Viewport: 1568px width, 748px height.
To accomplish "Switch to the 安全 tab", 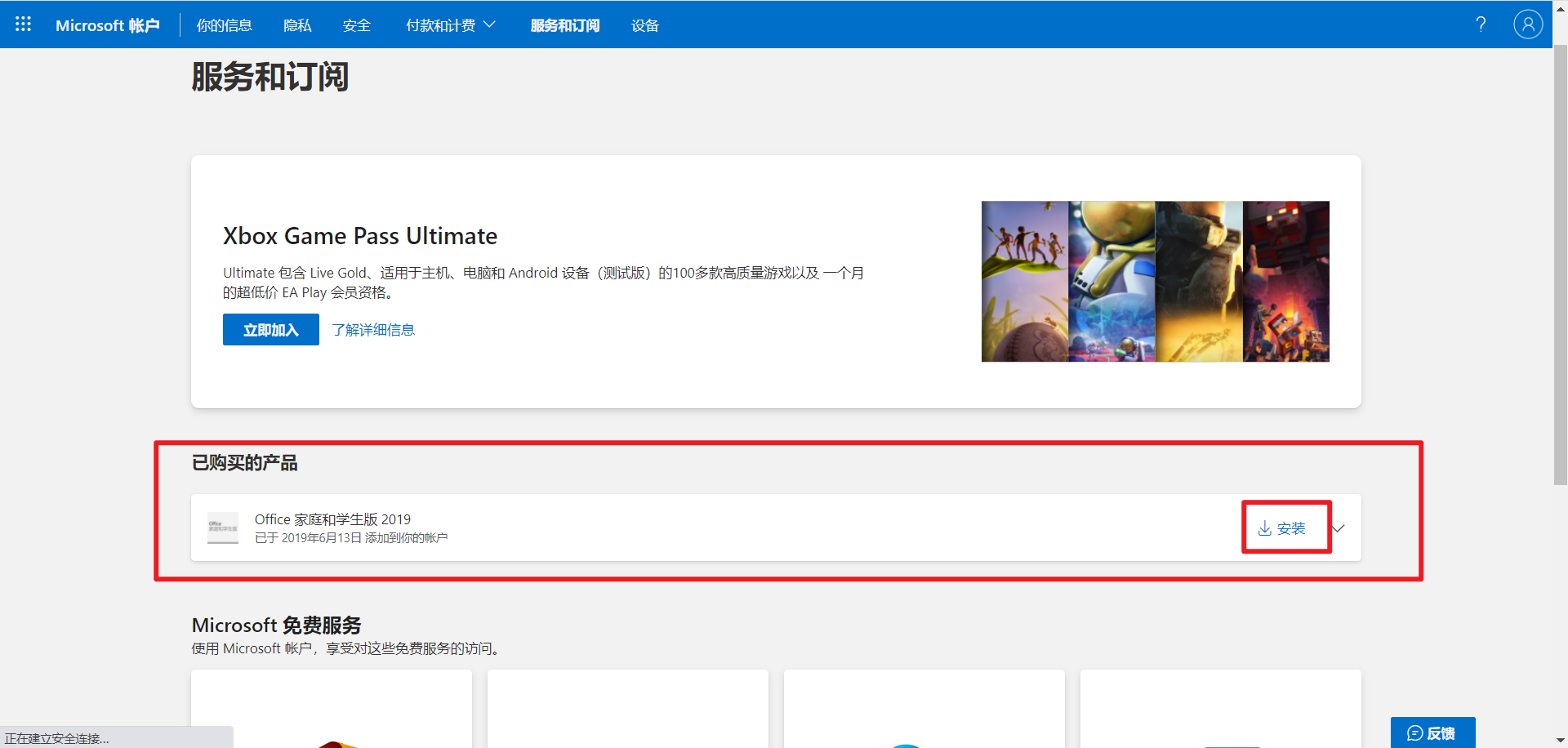I will click(357, 25).
